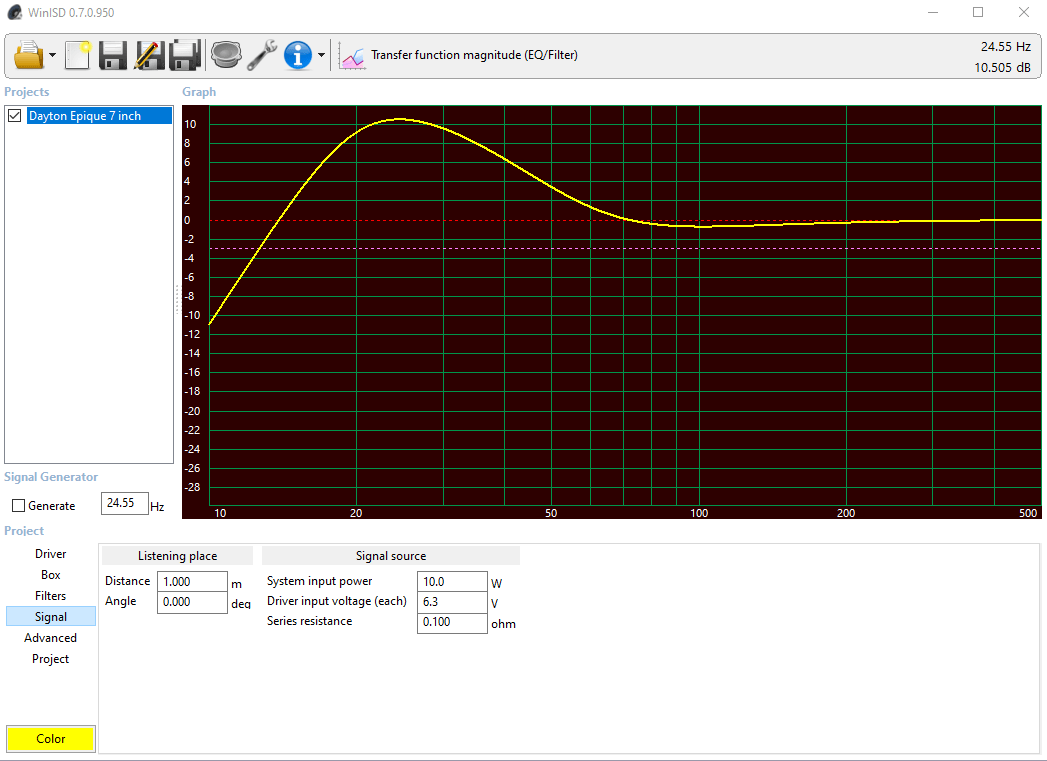Click the splitter handle left of graph
Image resolution: width=1047 pixels, height=761 pixels.
click(178, 299)
